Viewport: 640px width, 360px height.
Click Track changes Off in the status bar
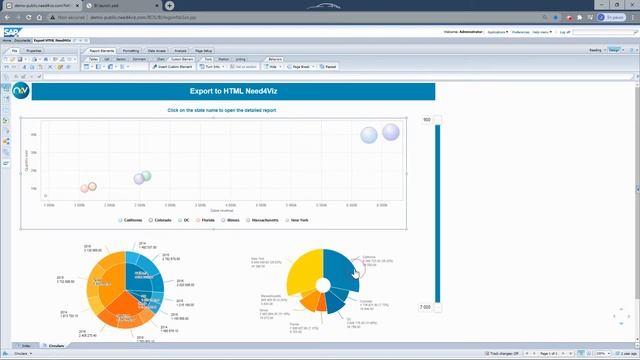[502, 353]
